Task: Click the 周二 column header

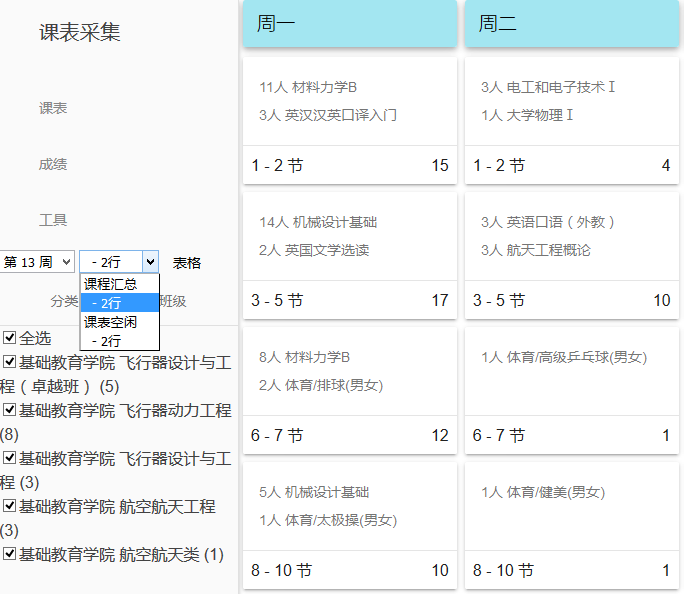Action: tap(571, 24)
